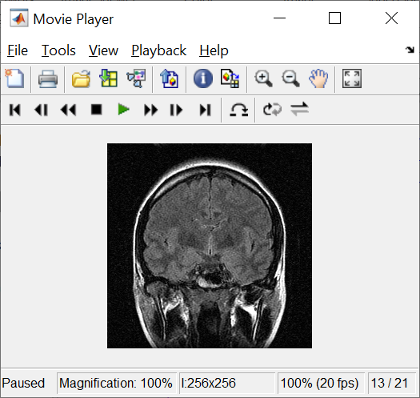Expand the toolbar dock arrow at menu right
Viewport: 420px width, 398px height.
coord(410,50)
